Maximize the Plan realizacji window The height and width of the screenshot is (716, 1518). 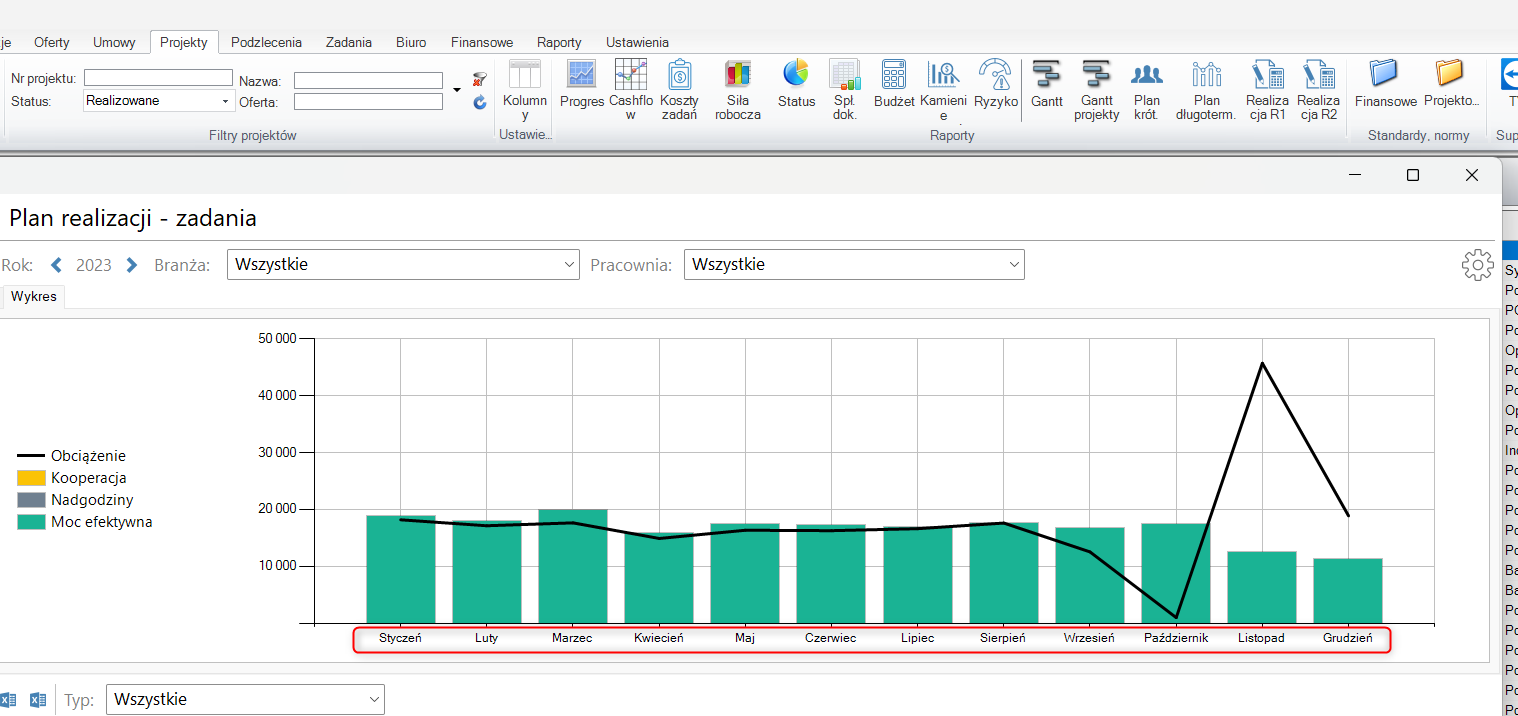coord(1413,175)
